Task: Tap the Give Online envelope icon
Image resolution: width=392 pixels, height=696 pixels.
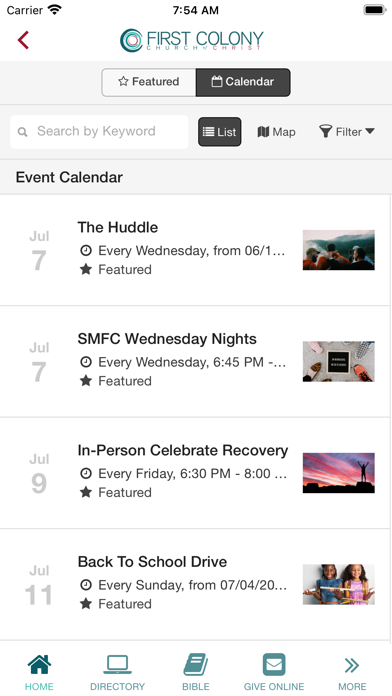Action: (x=274, y=664)
